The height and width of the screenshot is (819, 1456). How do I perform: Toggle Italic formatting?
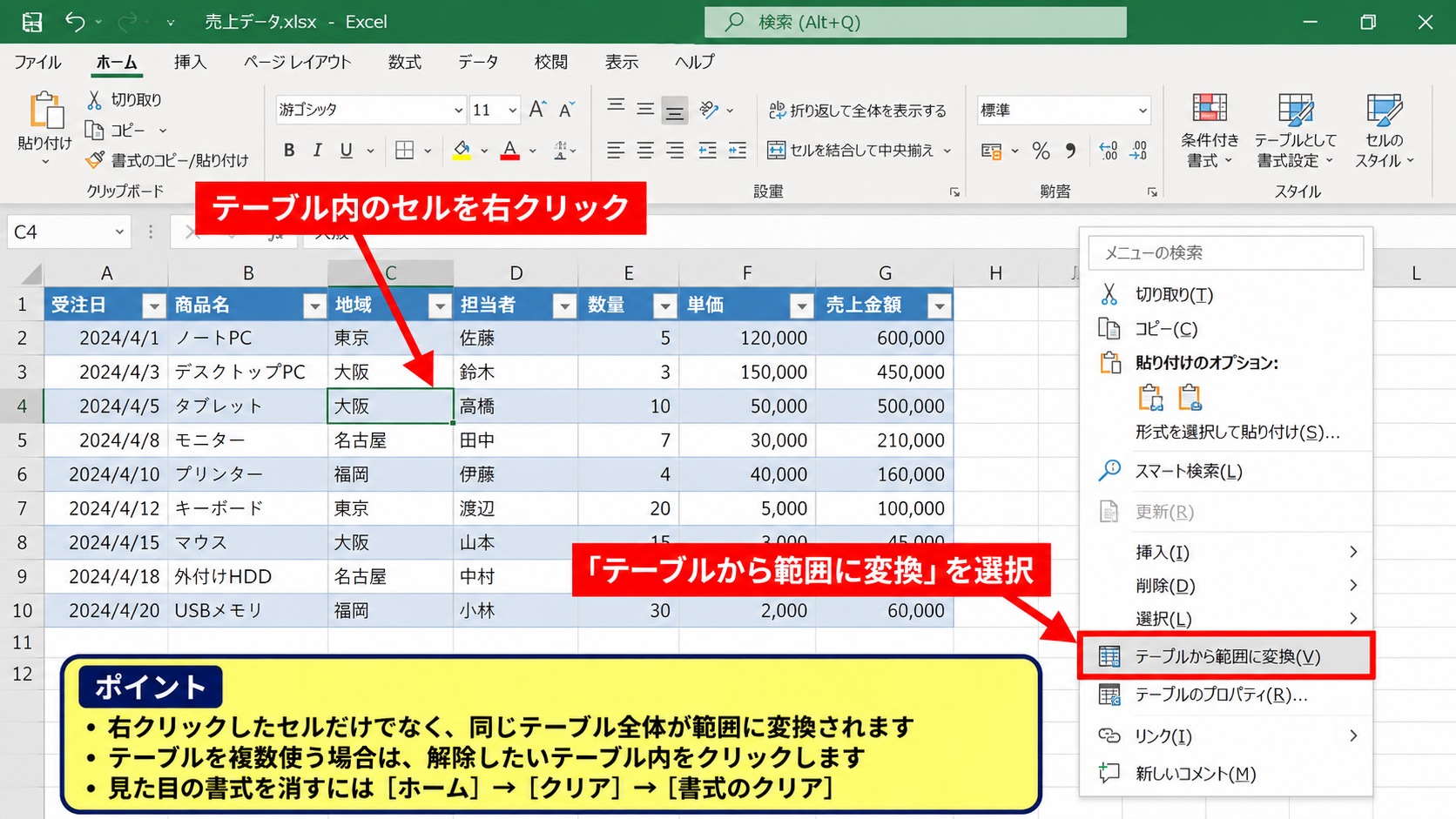pyautogui.click(x=318, y=151)
